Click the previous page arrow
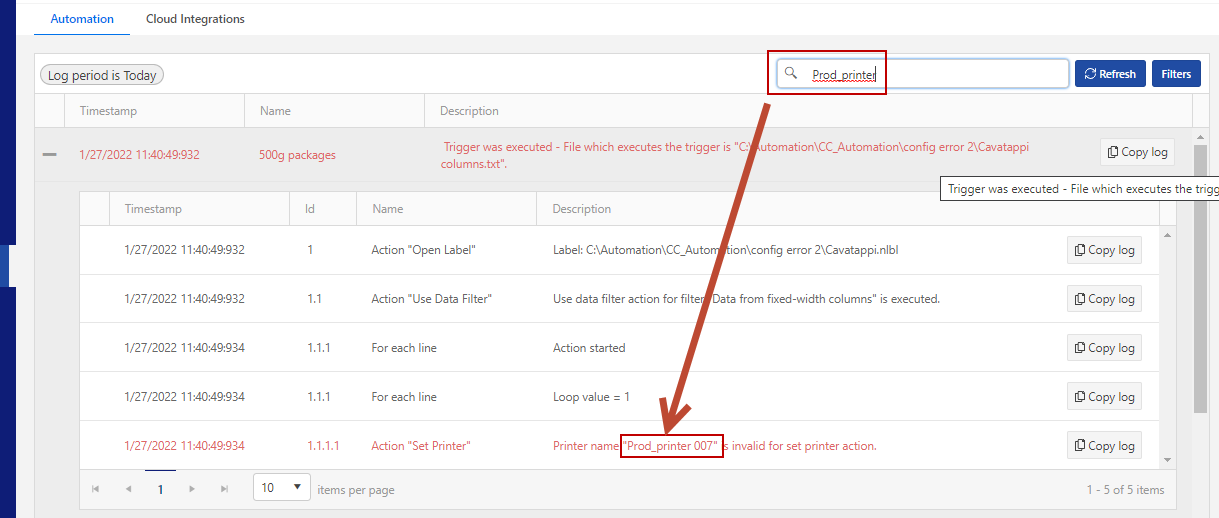The image size is (1219, 518). (128, 489)
